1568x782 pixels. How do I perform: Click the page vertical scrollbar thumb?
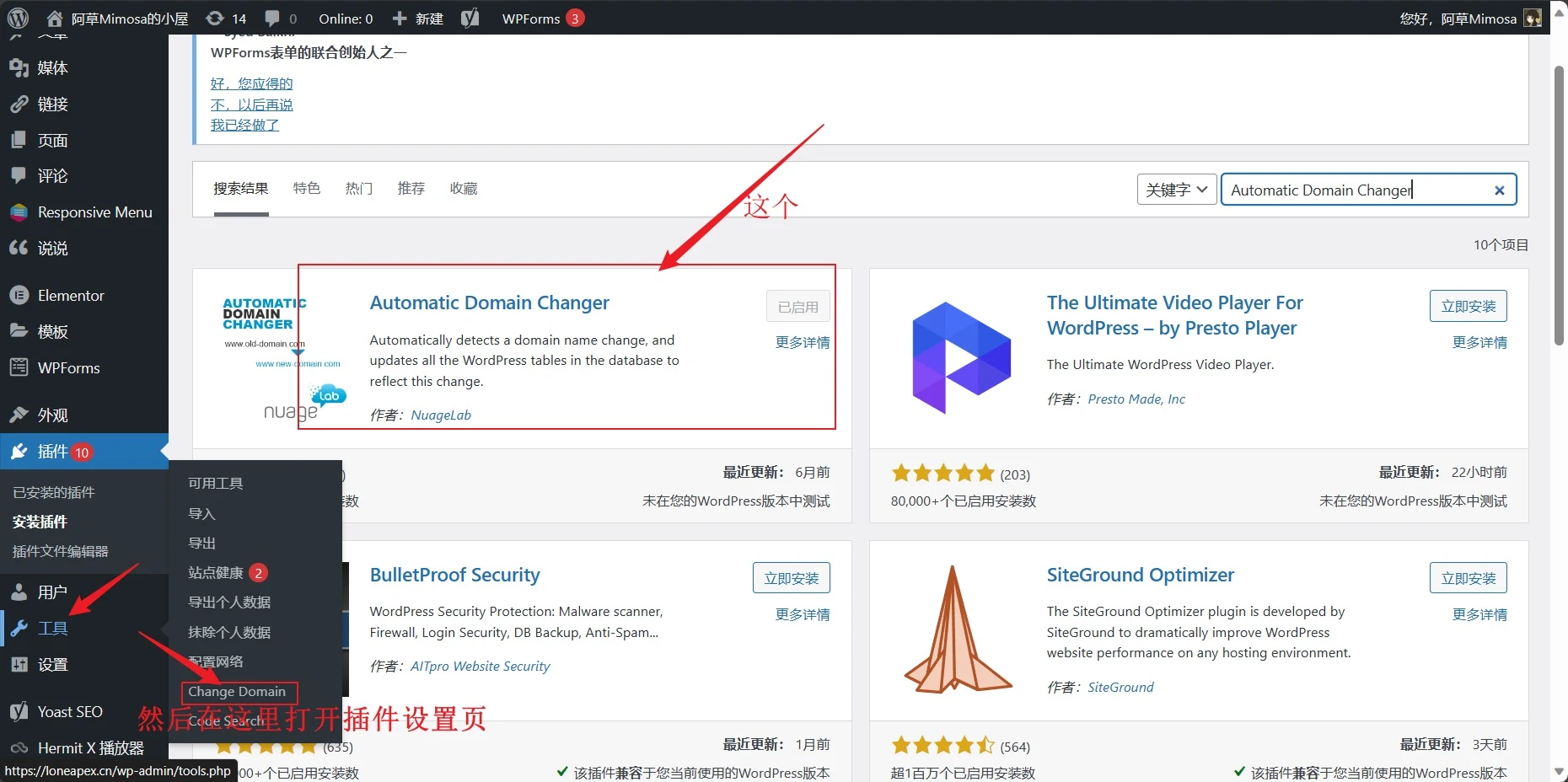coord(1559,202)
